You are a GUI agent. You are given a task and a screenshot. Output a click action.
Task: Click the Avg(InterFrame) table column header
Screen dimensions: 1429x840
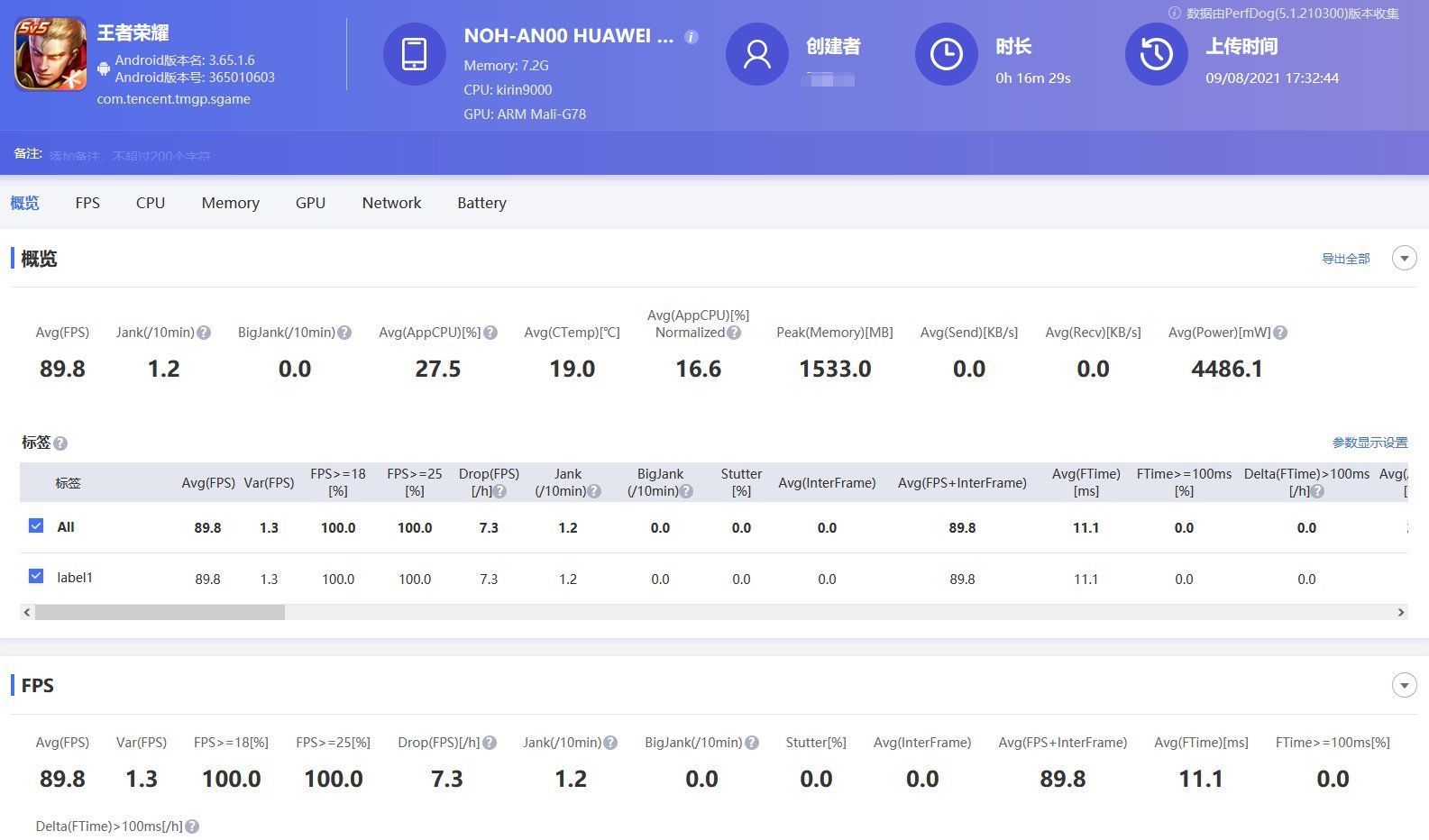tap(827, 483)
